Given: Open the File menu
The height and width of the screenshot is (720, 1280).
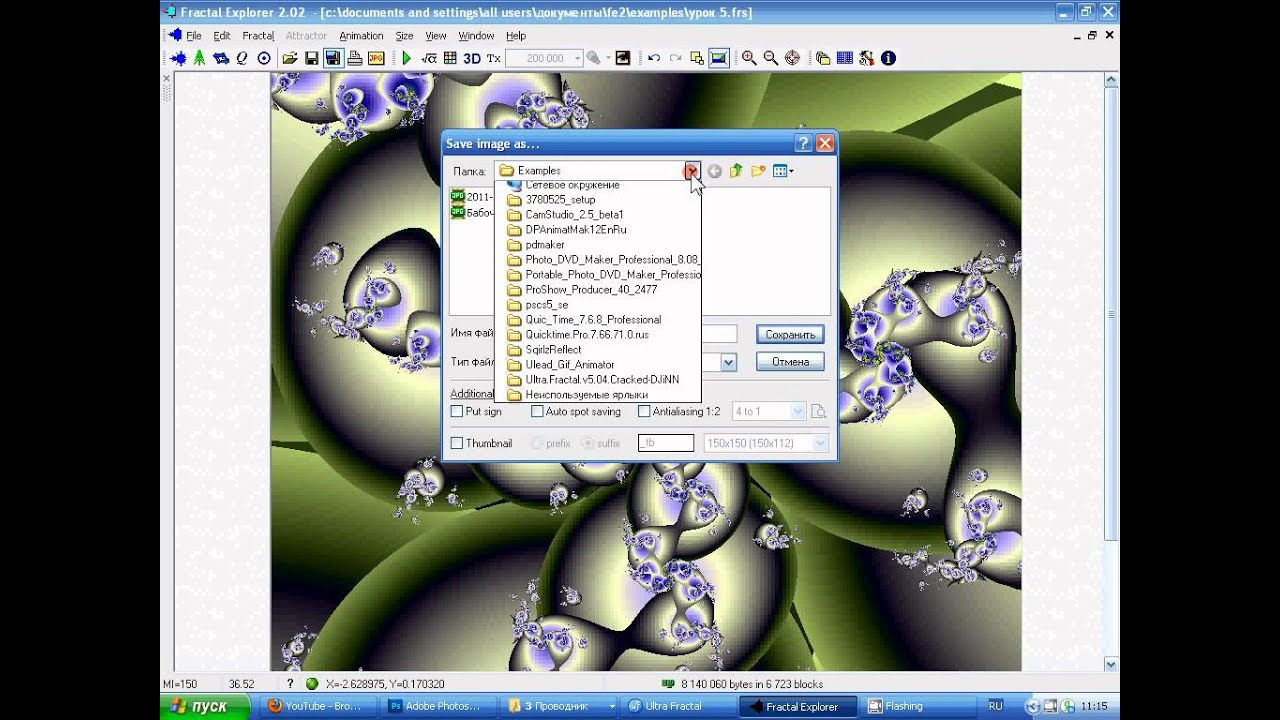Looking at the screenshot, I should (194, 35).
